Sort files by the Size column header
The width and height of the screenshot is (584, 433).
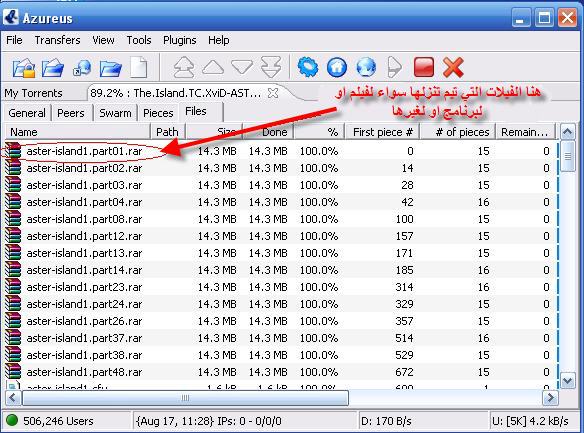(214, 132)
